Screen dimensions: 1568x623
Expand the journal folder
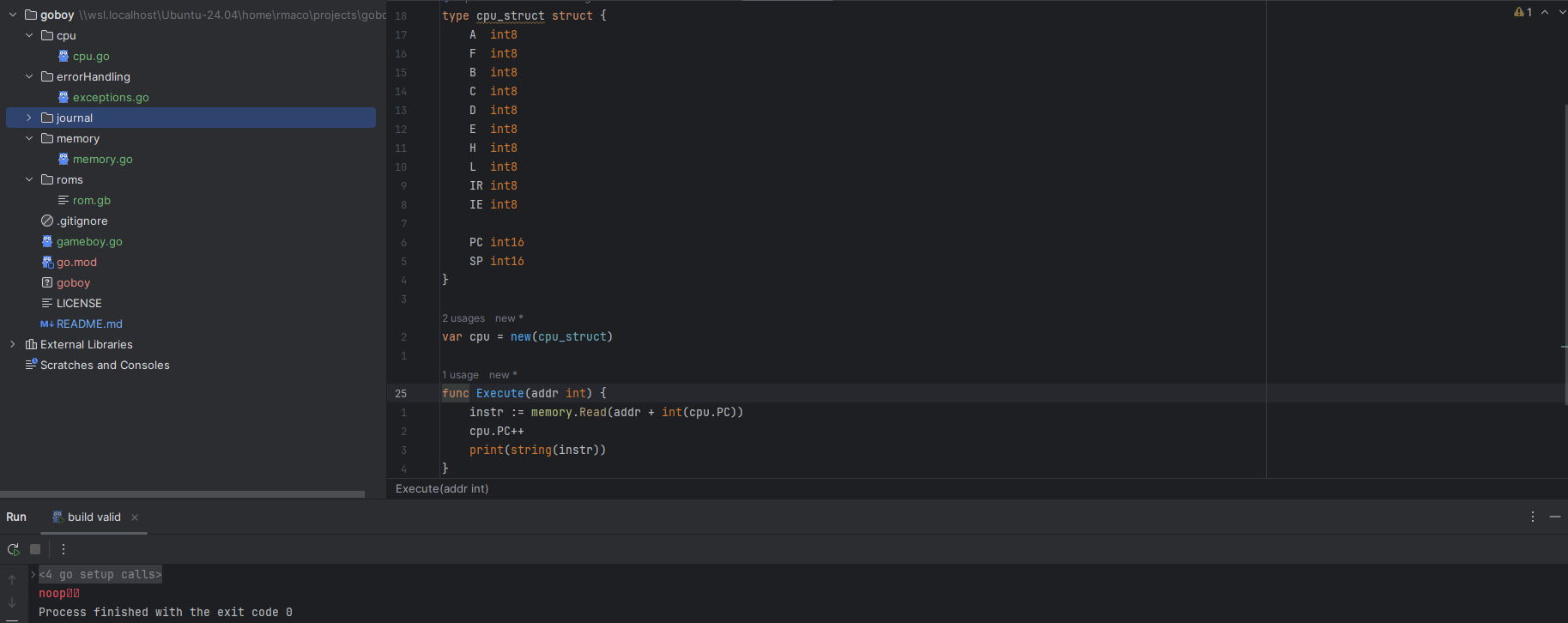tap(29, 118)
